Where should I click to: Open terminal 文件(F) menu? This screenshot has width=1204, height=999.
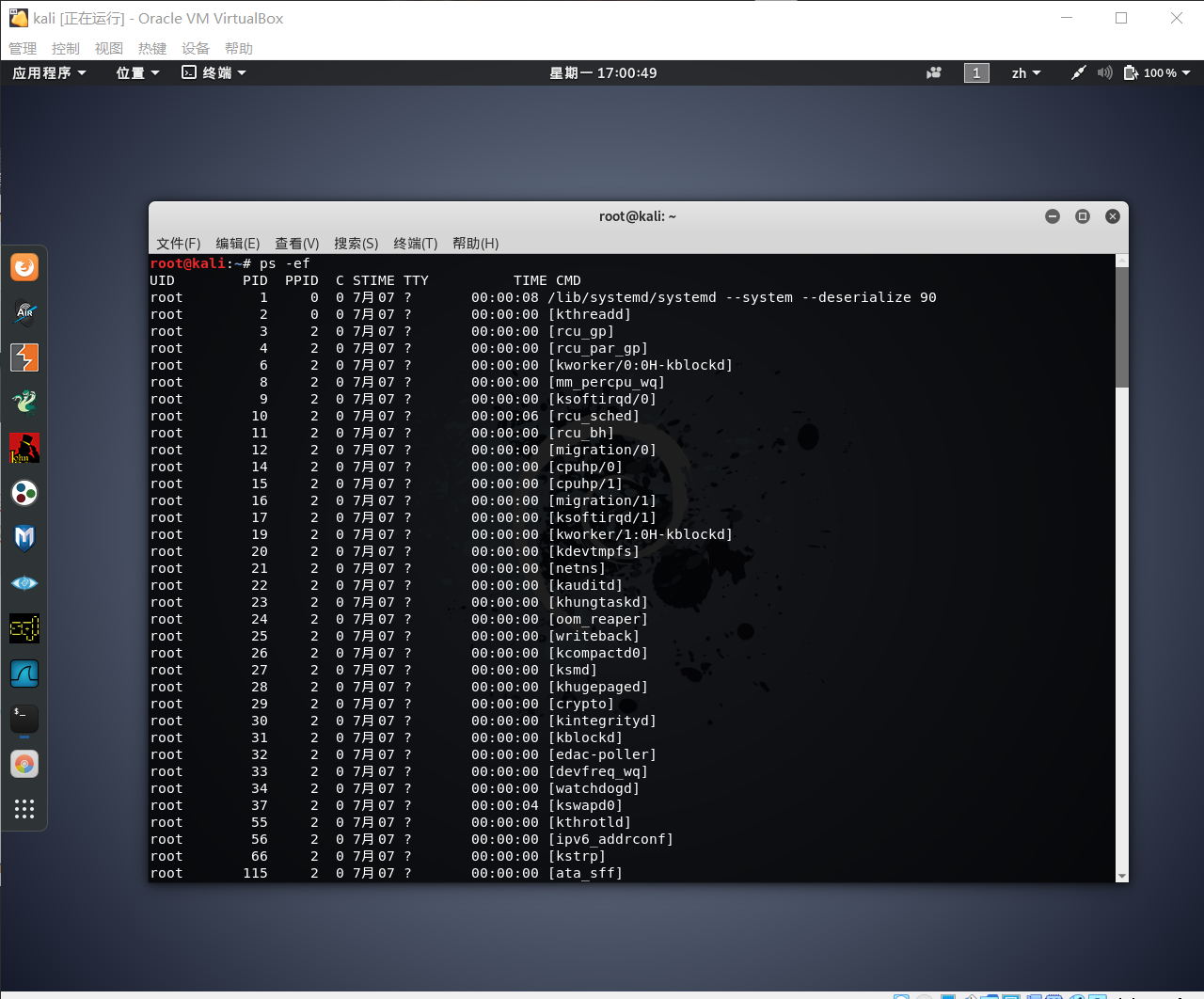179,243
